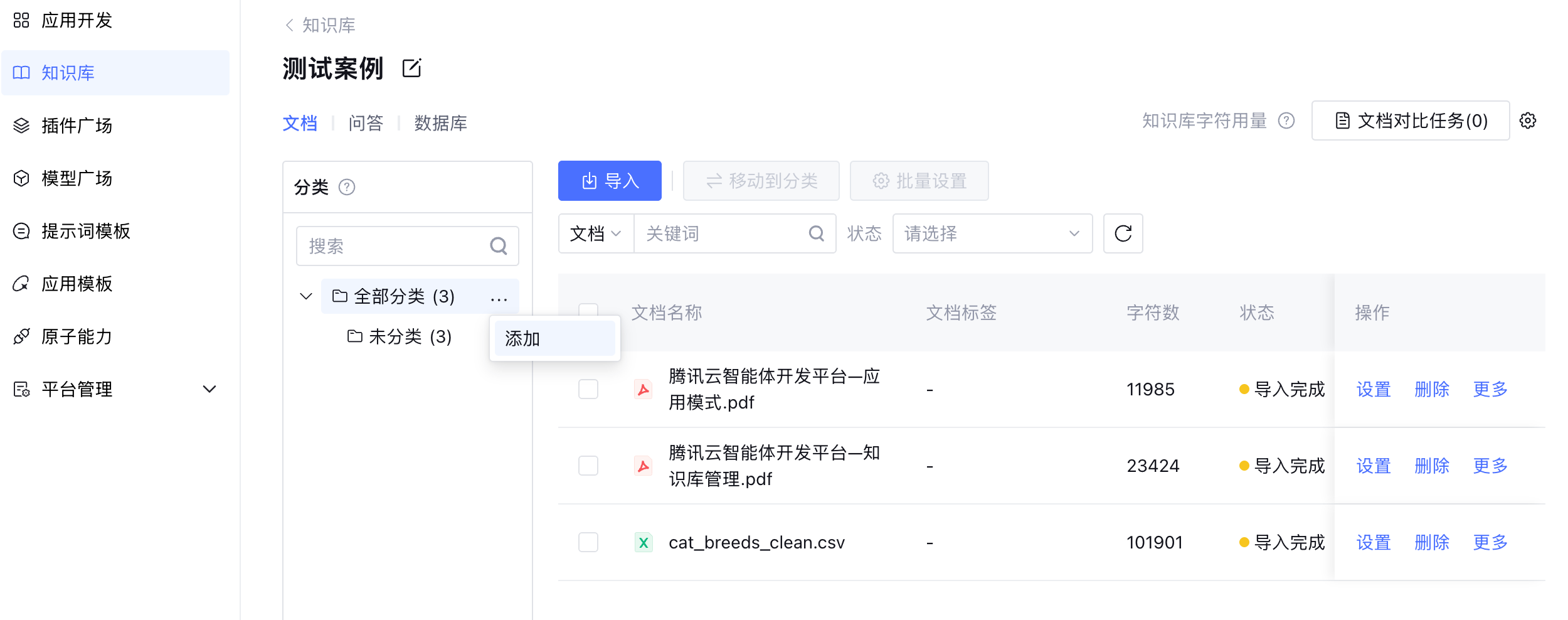The width and height of the screenshot is (1568, 620).
Task: Click the refresh document list icon
Action: 1123,233
